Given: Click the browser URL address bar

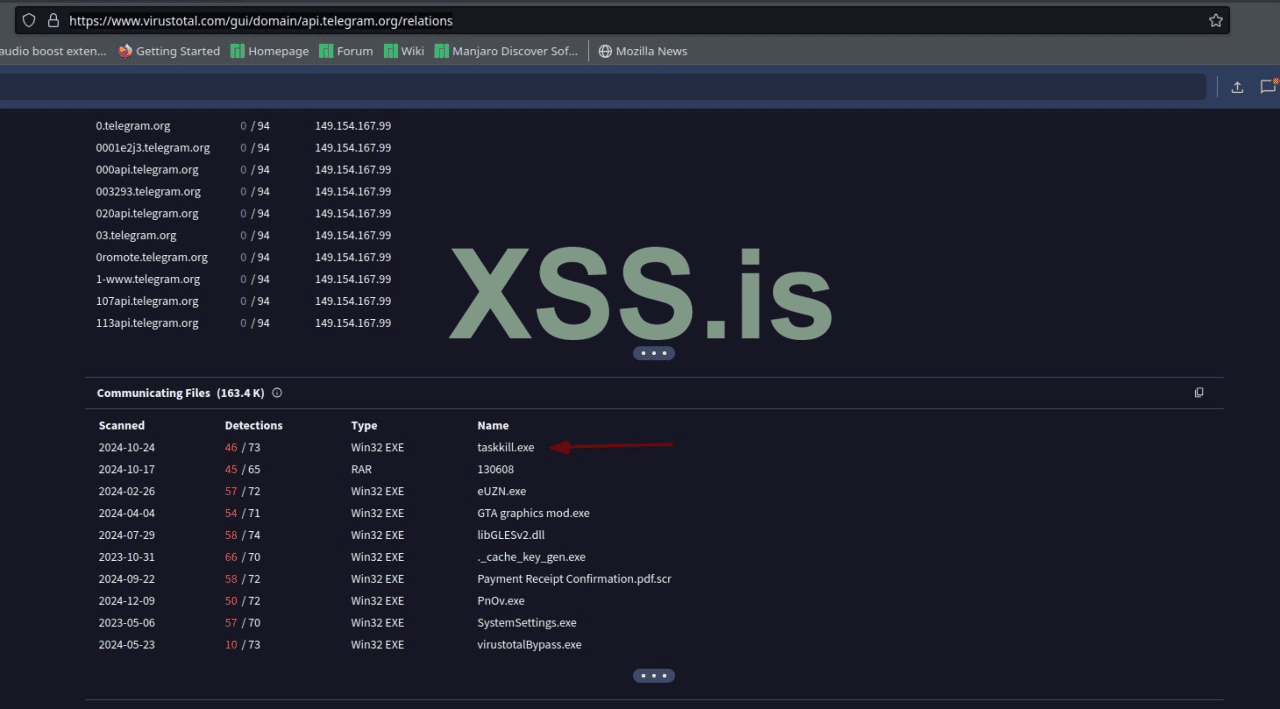Looking at the screenshot, I should (x=622, y=20).
